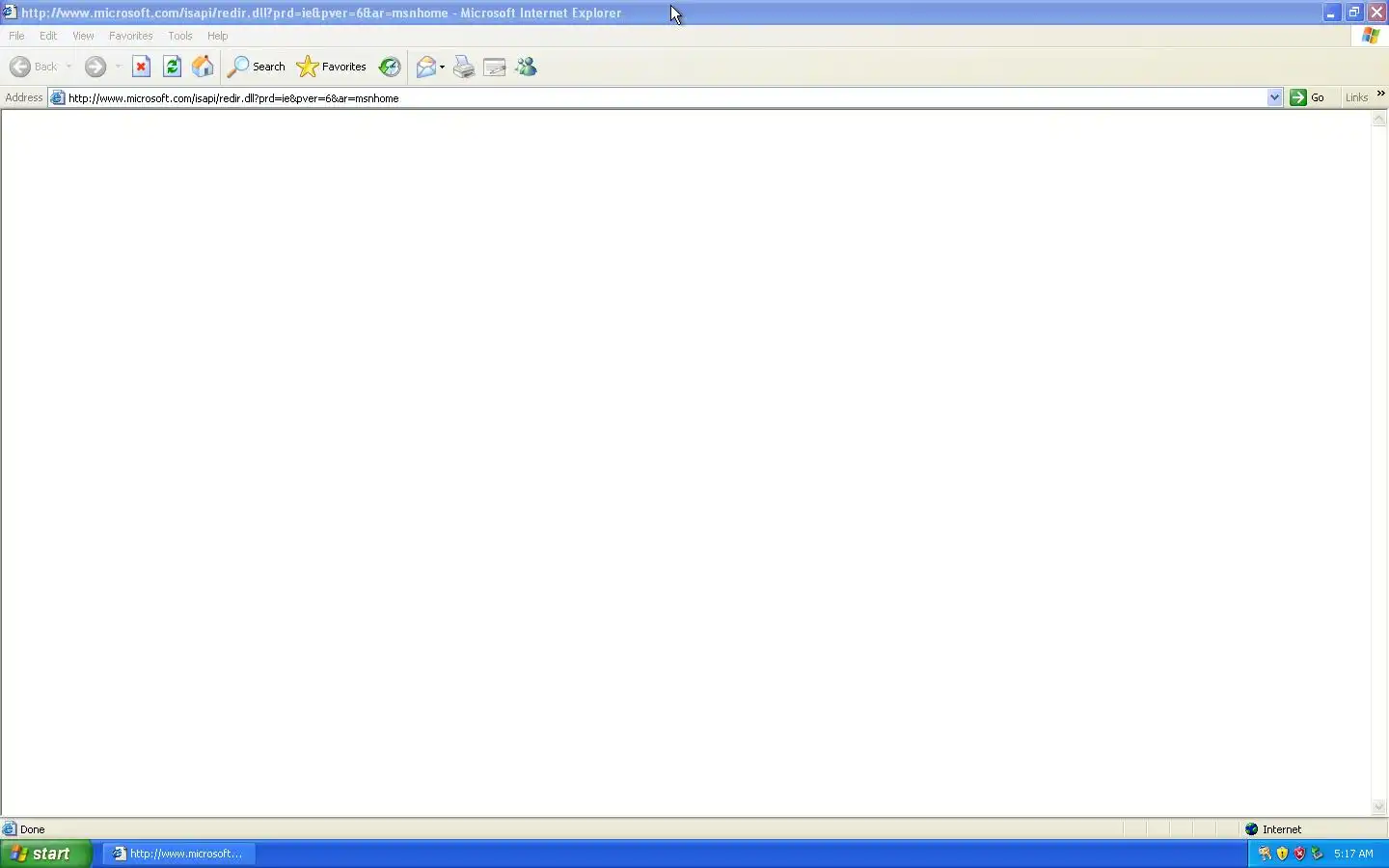The height and width of the screenshot is (868, 1389).
Task: Close the Internet Explorer window
Action: point(1377,13)
